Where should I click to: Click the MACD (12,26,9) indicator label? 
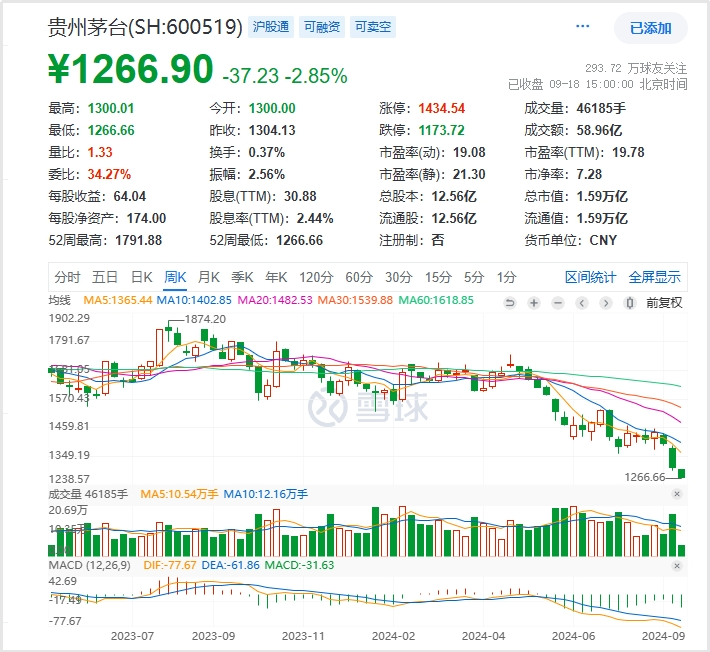tap(90, 565)
